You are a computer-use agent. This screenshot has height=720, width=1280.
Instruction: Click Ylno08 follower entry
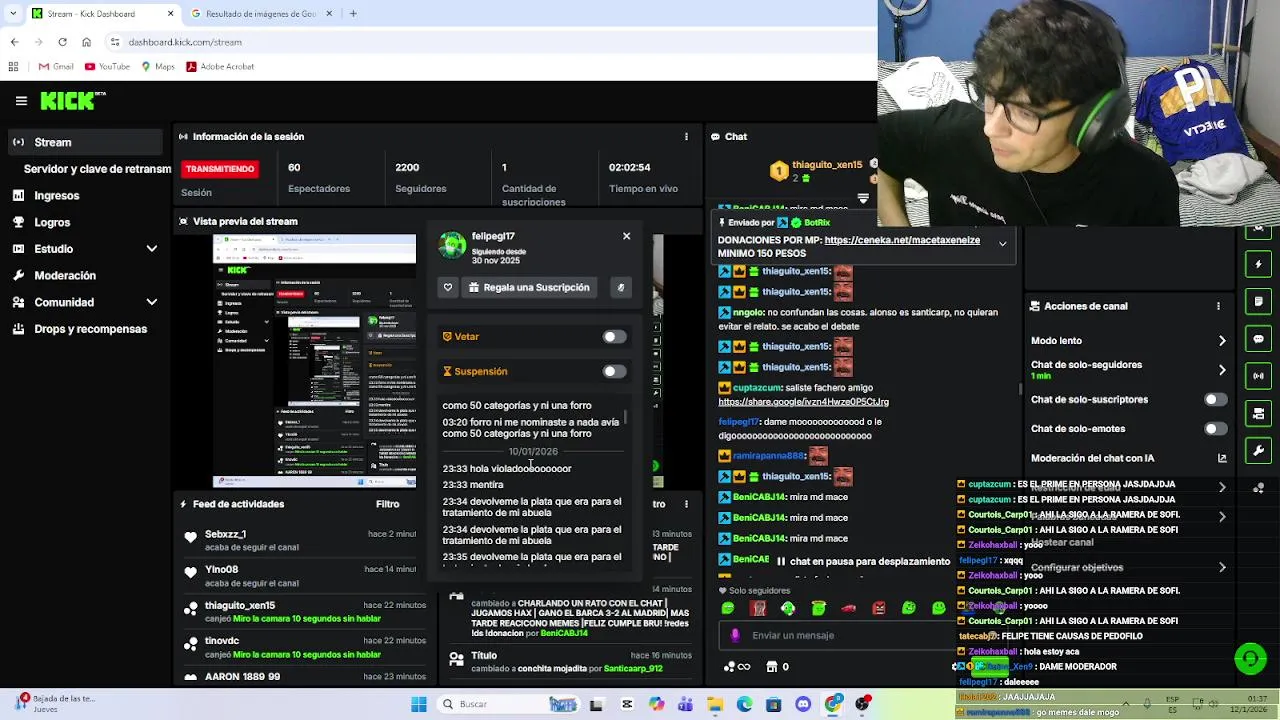[x=298, y=576]
